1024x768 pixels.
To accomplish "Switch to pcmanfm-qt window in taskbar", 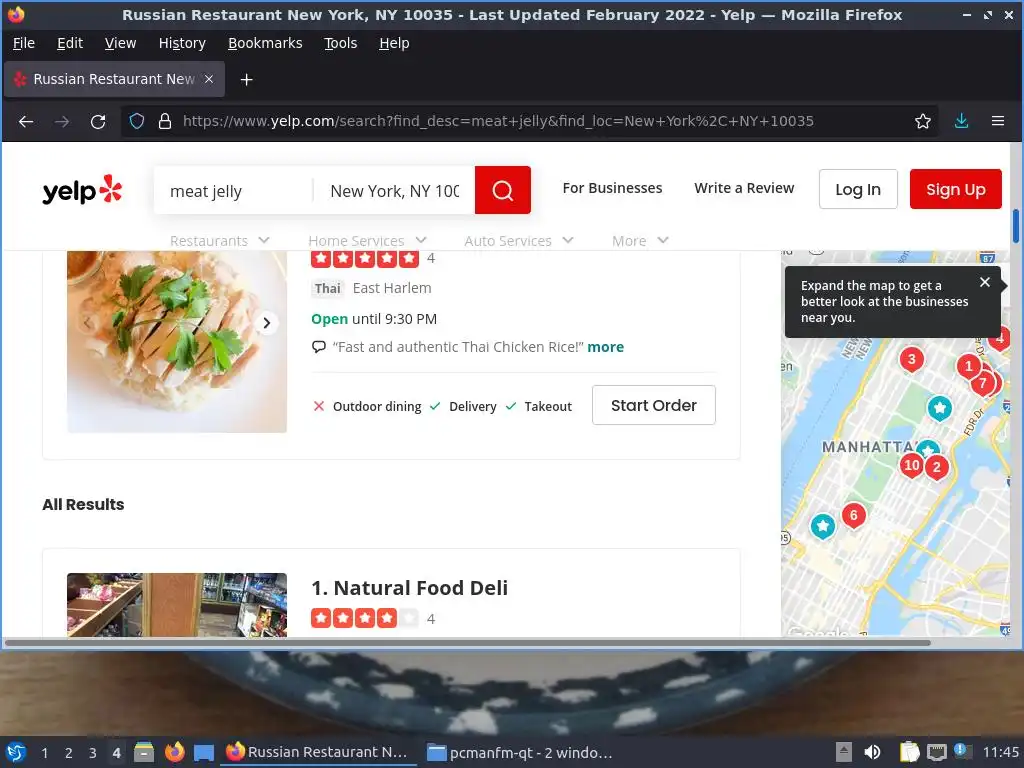I will 519,752.
